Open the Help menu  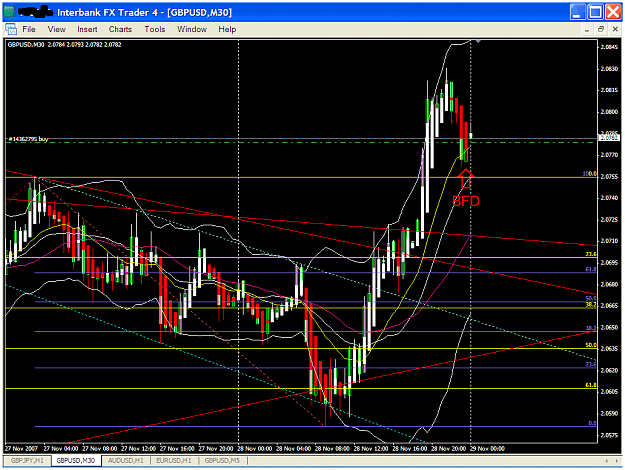(x=227, y=29)
